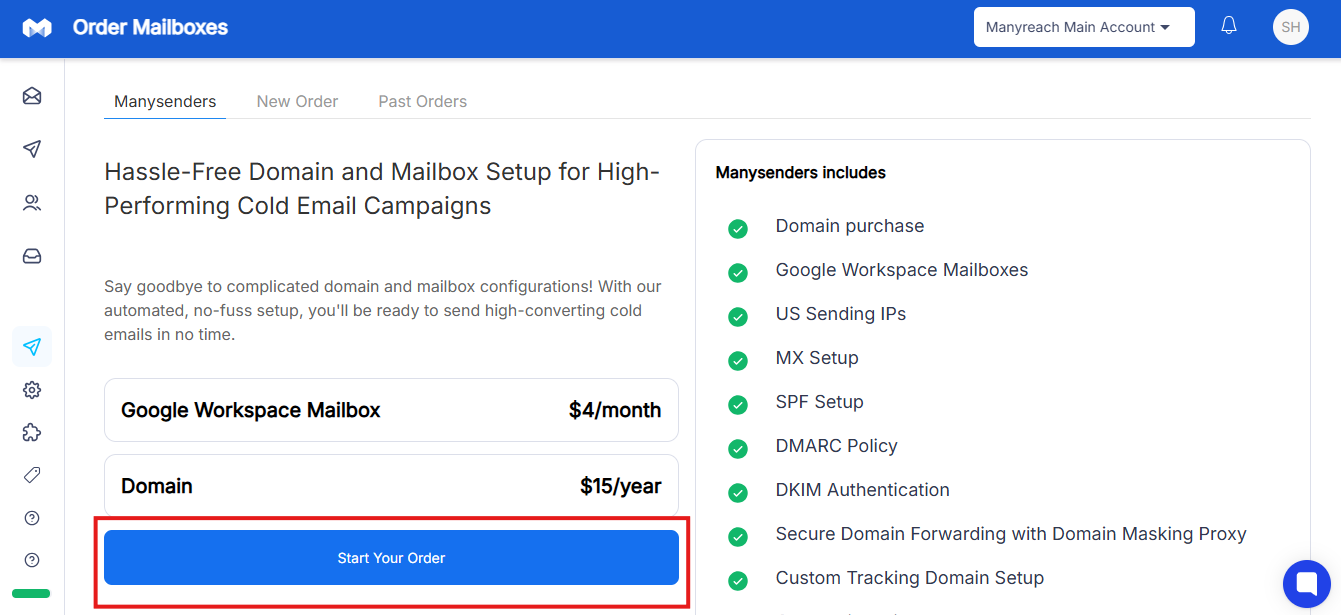The width and height of the screenshot is (1341, 615).
Task: Click the highlighted paper plane sidebar icon
Action: [32, 347]
